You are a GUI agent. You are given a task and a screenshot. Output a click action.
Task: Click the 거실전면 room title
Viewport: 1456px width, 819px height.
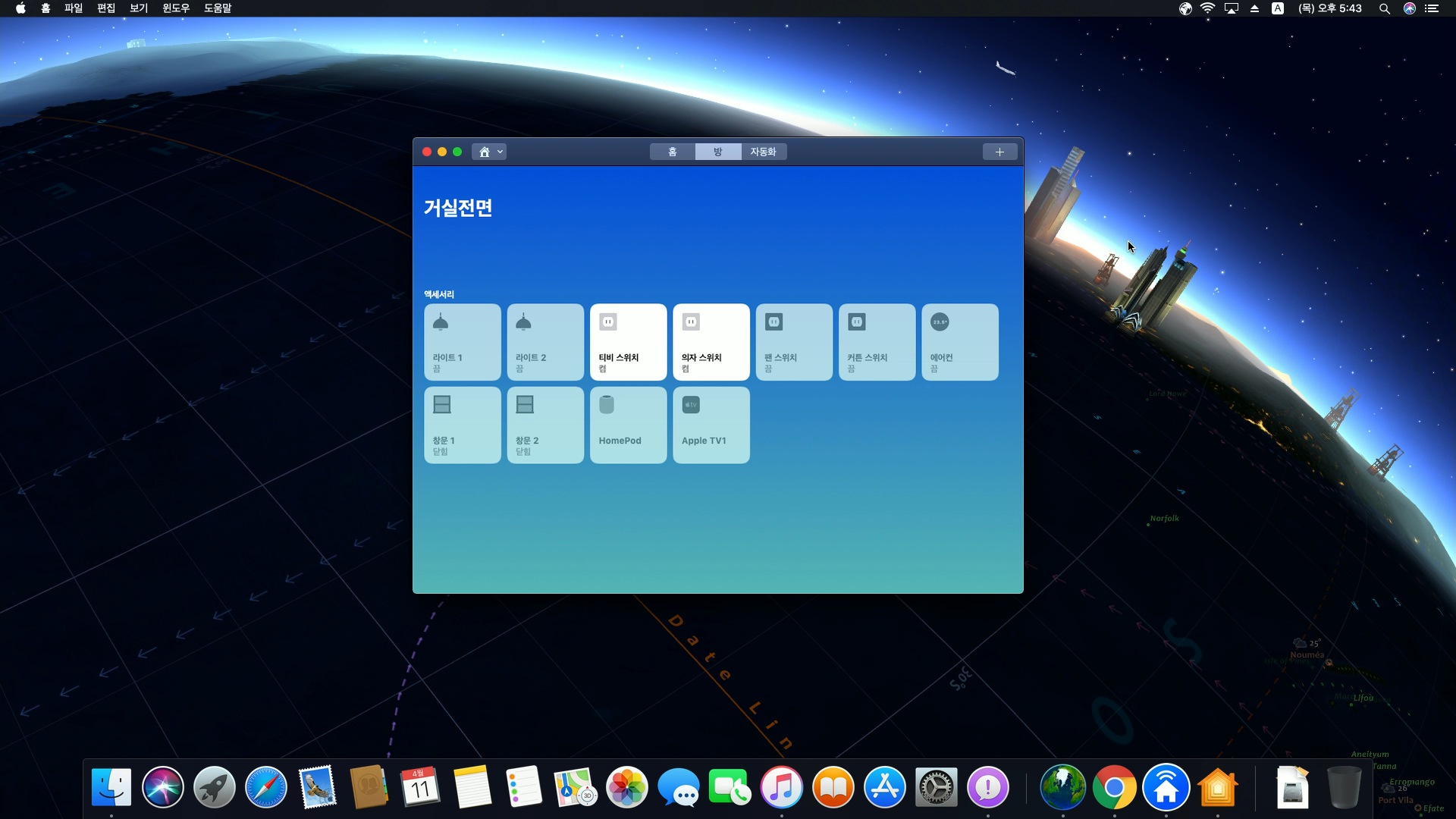[458, 208]
